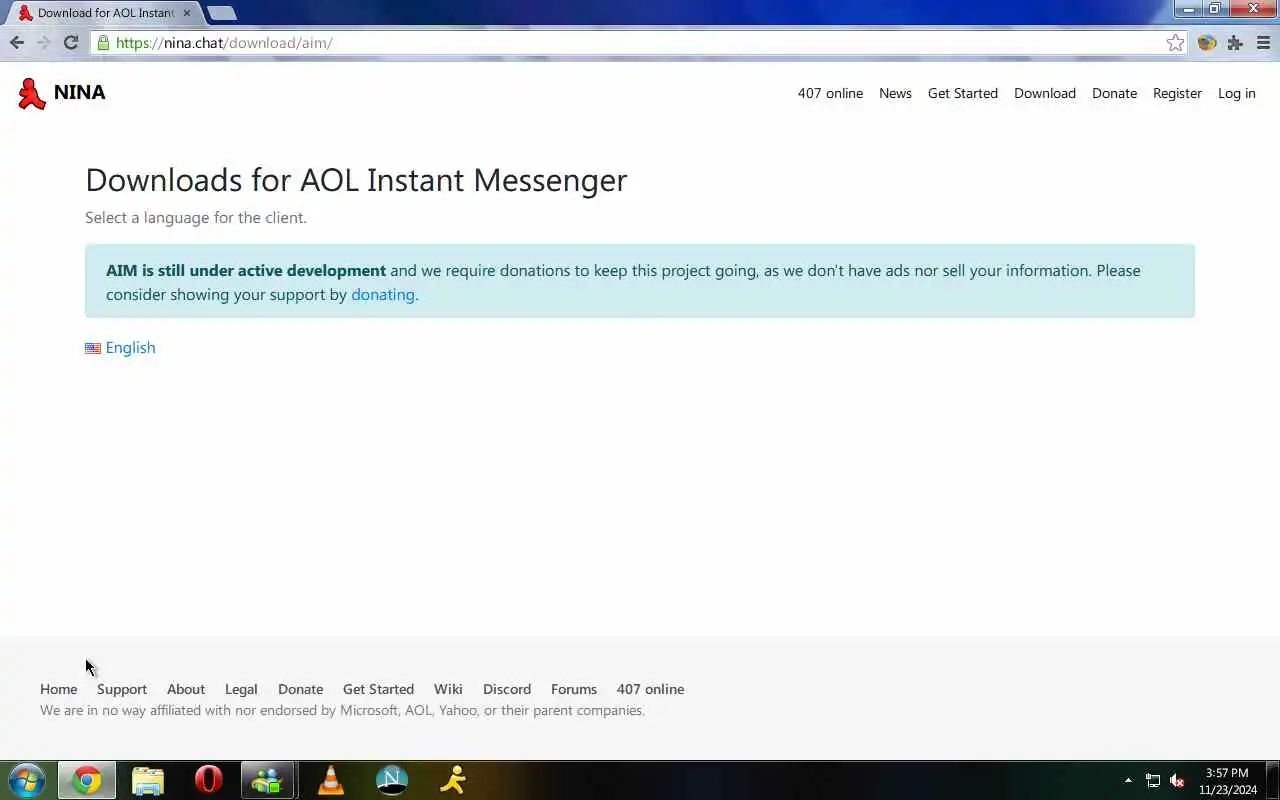The width and height of the screenshot is (1280, 800).
Task: Click Home in the footer
Action: [x=58, y=689]
